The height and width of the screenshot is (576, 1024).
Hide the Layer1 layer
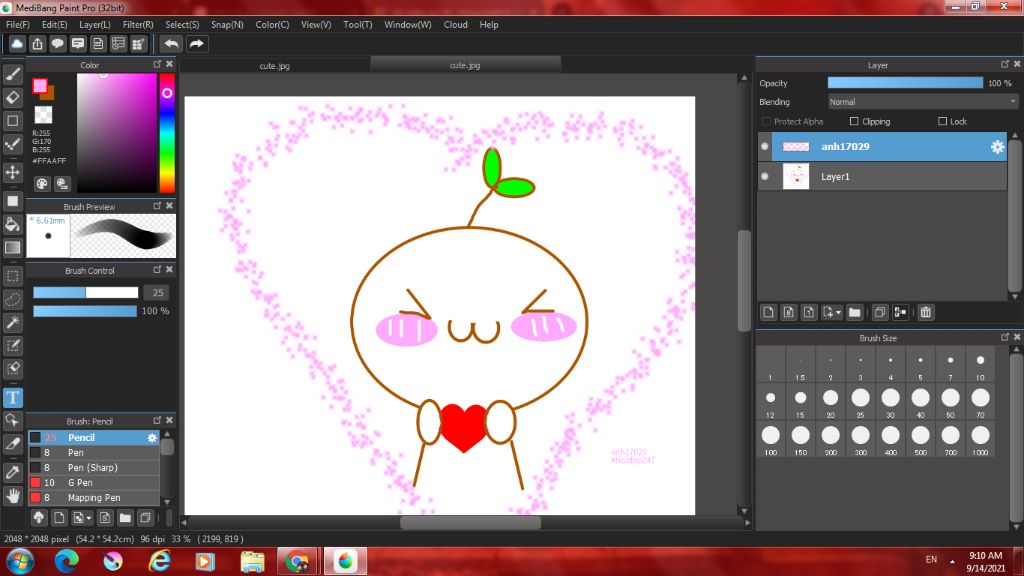[x=765, y=176]
